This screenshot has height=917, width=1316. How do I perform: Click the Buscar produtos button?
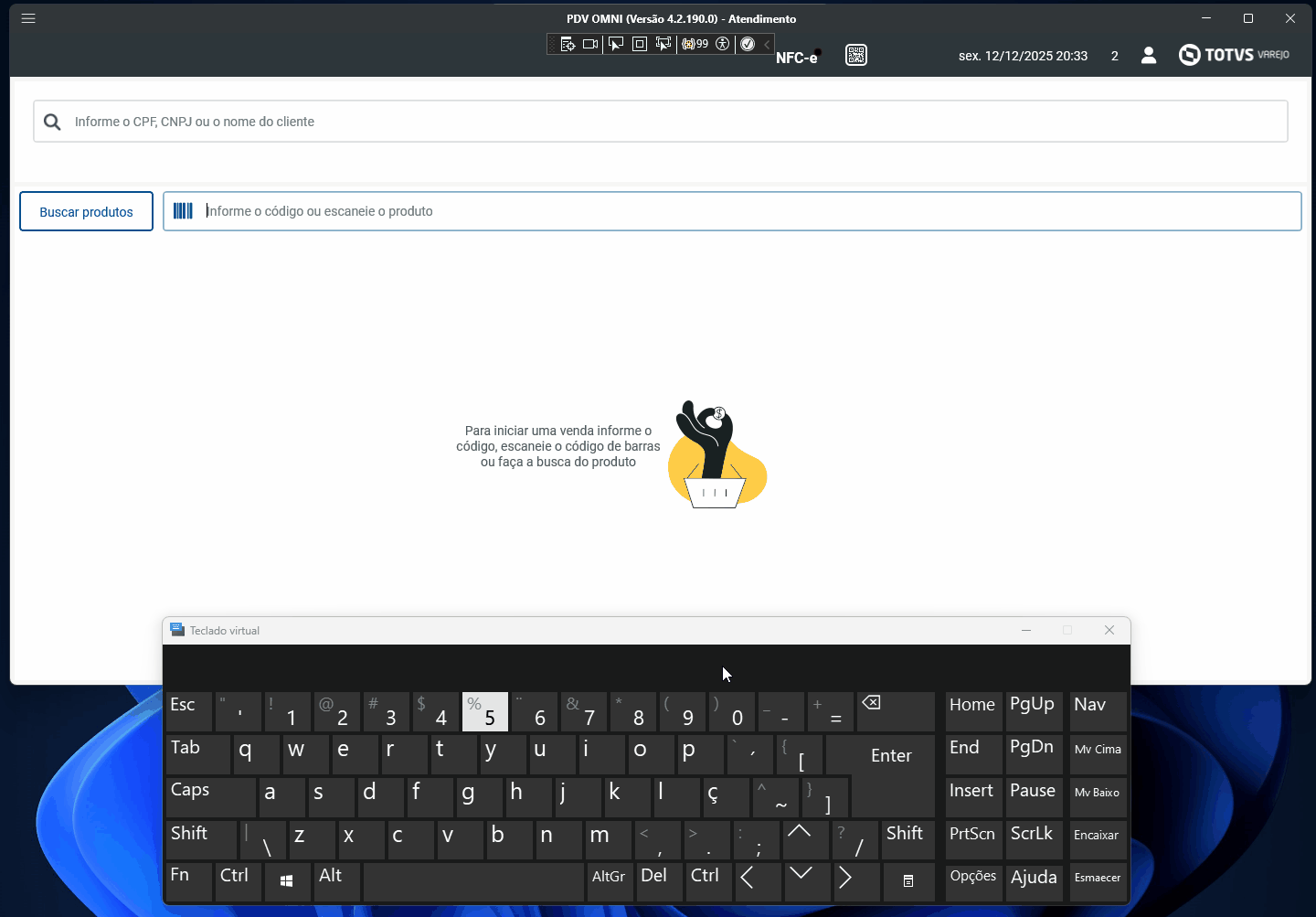(86, 211)
